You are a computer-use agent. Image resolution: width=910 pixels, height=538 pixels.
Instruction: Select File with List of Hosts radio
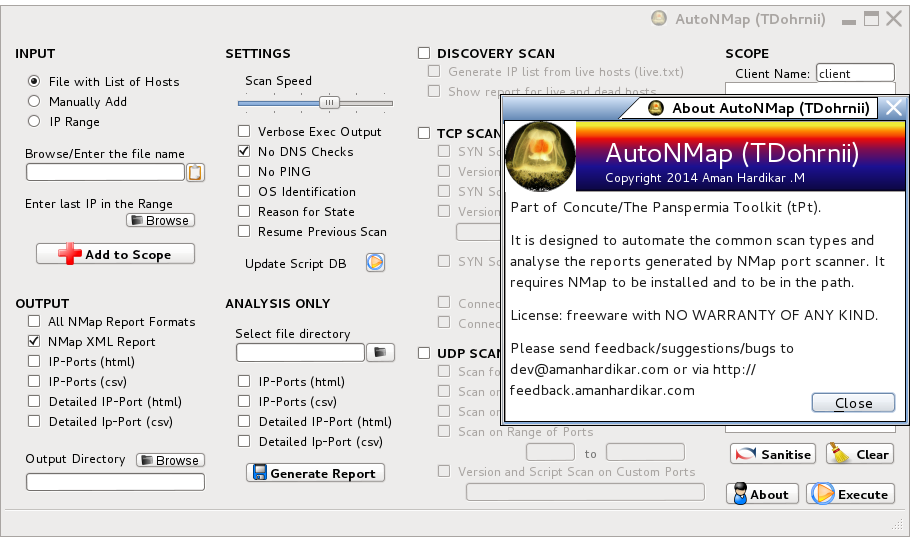pos(34,81)
